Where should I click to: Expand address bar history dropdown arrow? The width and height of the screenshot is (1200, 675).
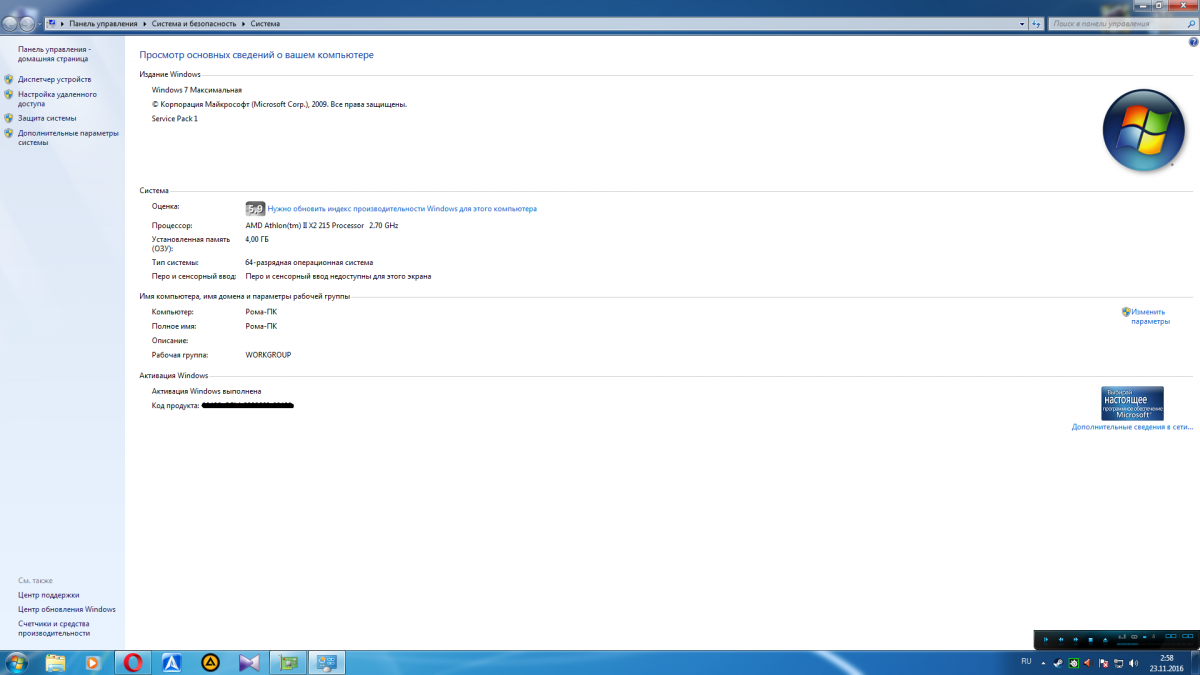[1022, 23]
